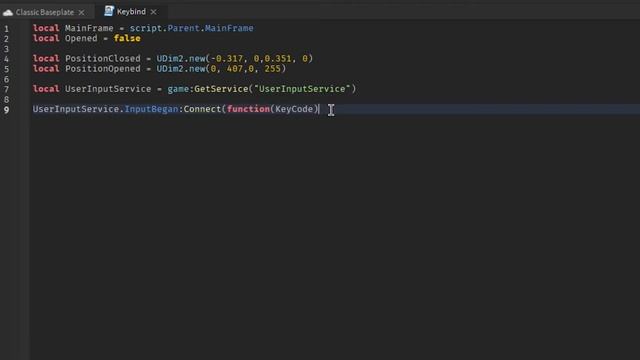
Task: Click 'Connect' on line 9
Action: click(x=202, y=109)
